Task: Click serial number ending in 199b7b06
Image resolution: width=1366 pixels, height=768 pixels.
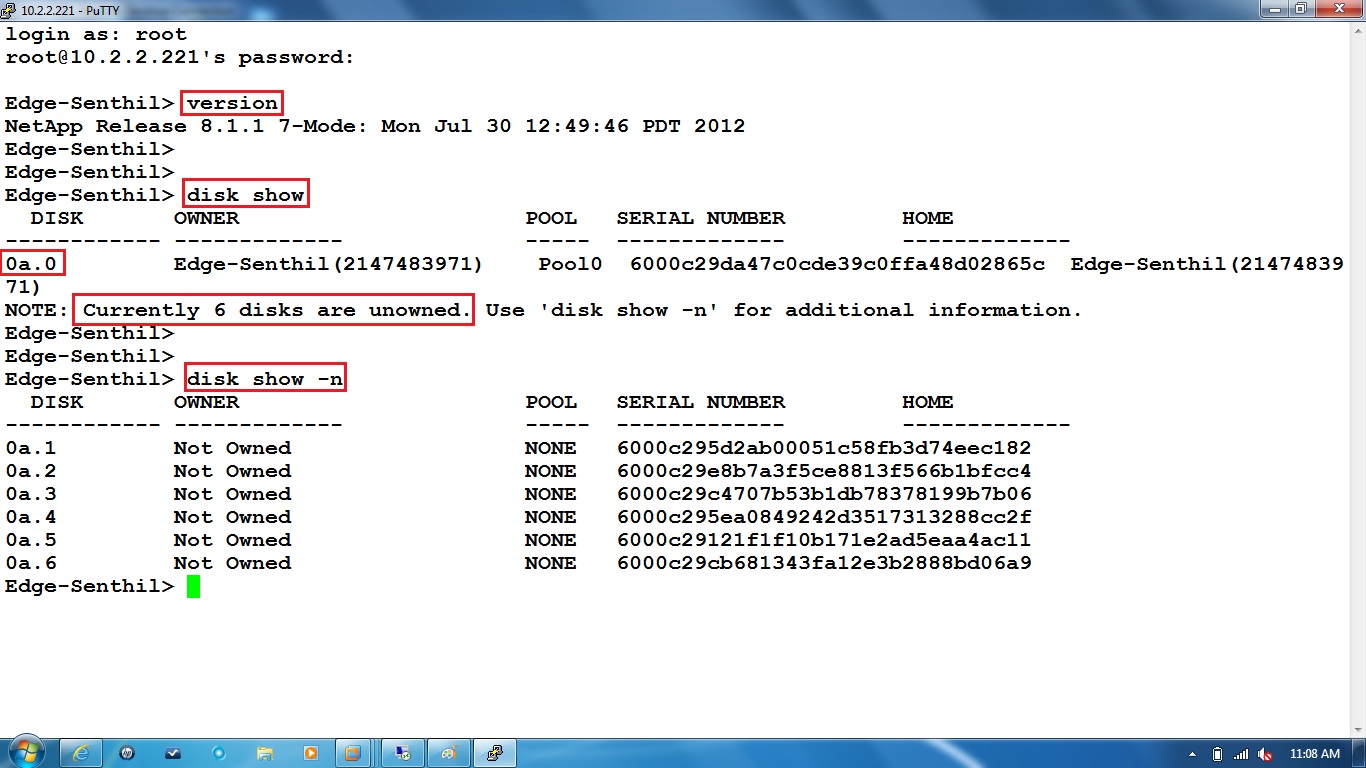Action: click(x=824, y=494)
